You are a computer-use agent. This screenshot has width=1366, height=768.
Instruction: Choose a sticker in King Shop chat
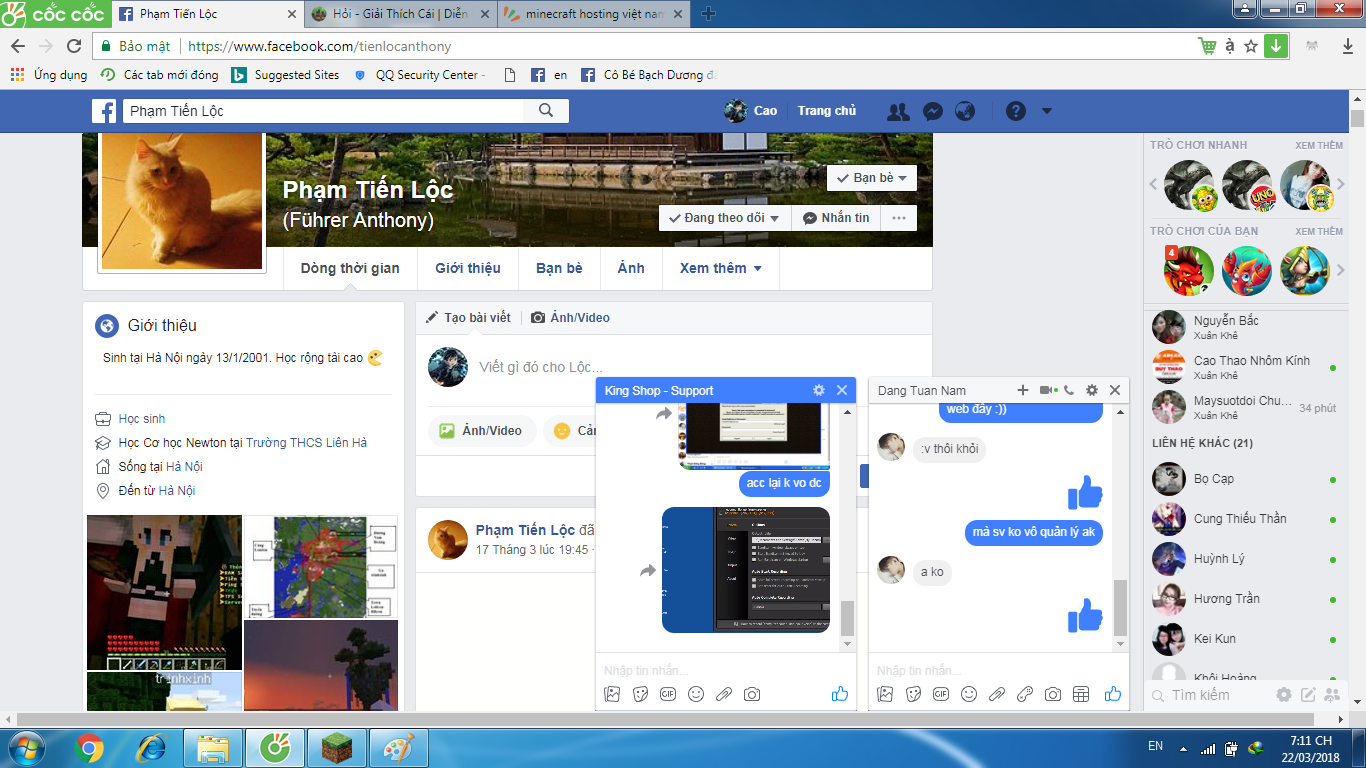641,694
